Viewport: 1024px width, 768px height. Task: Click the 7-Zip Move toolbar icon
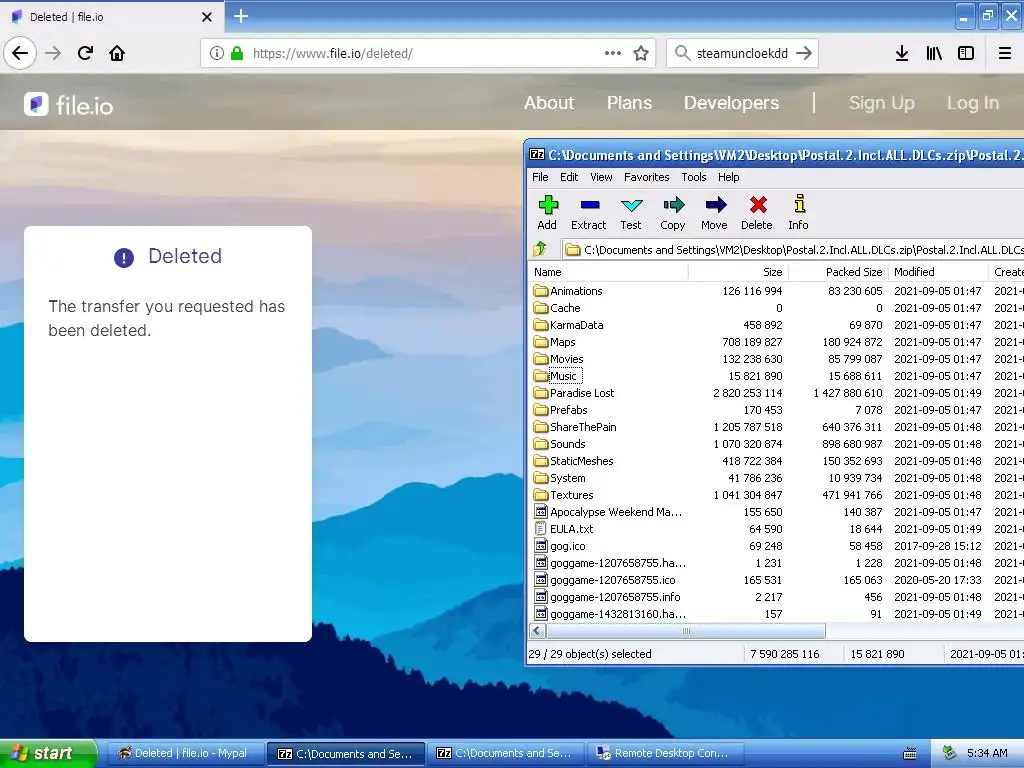click(714, 212)
